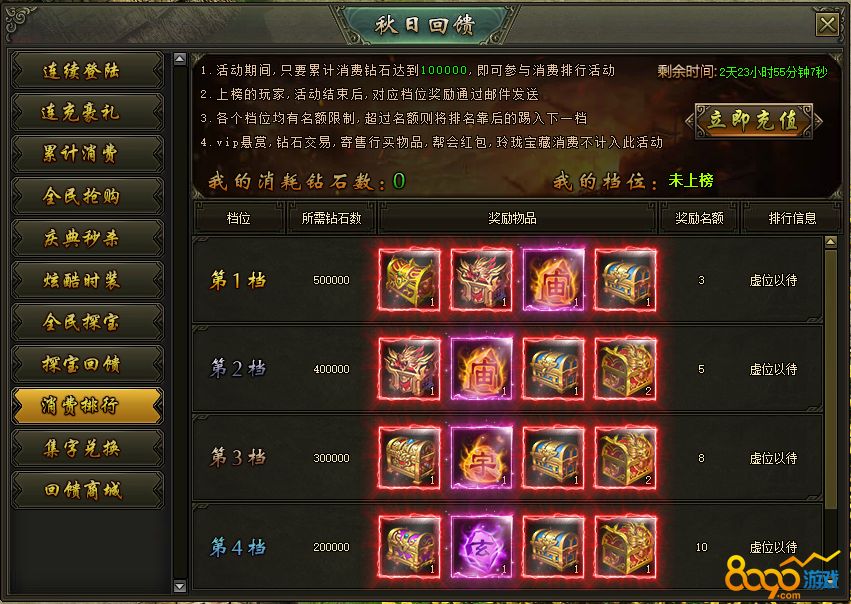This screenshot has height=604, width=851.
Task: Open the 连续登陆 tab
Action: point(87,71)
